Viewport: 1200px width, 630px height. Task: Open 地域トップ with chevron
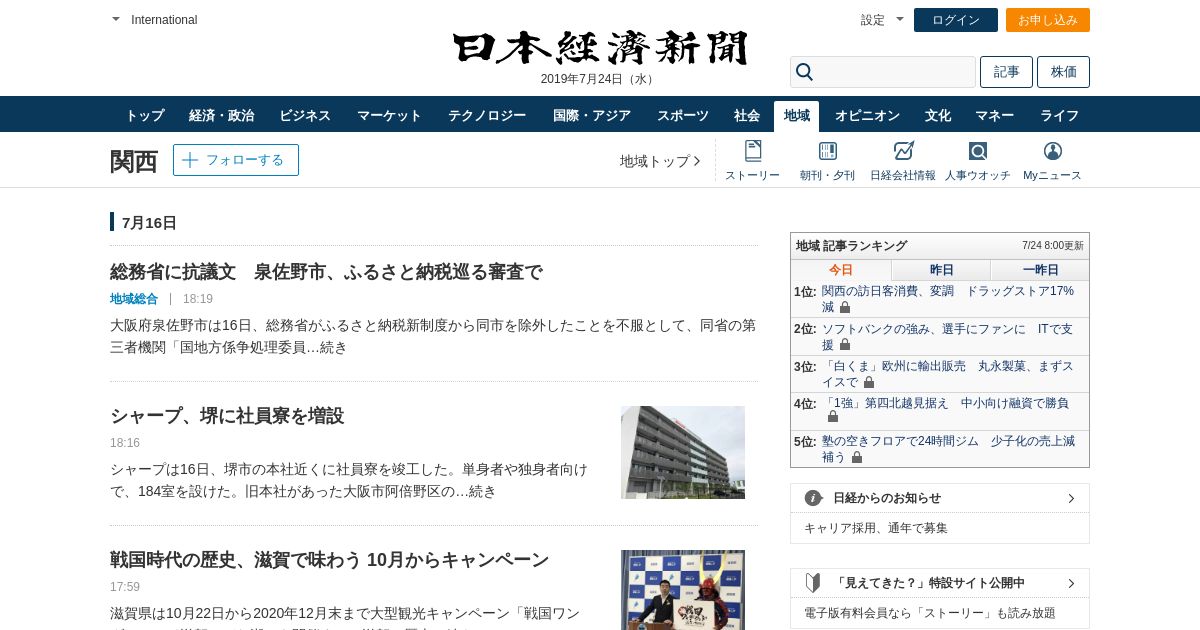(x=660, y=161)
